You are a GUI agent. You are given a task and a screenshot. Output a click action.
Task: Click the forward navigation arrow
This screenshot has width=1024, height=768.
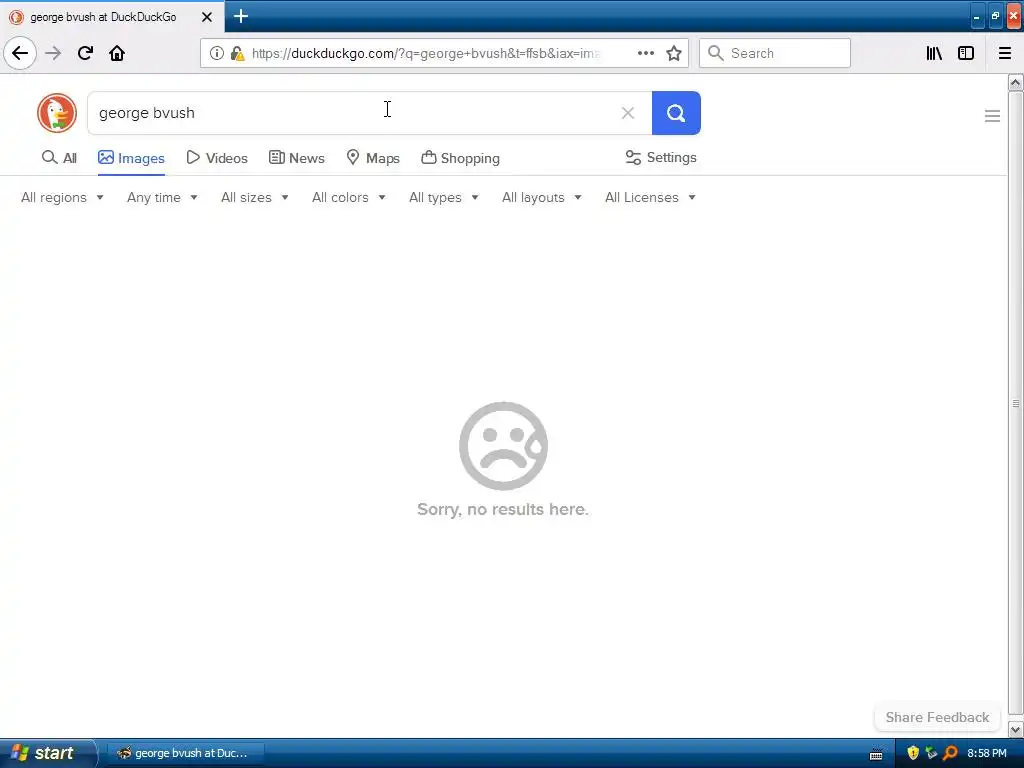tap(53, 53)
